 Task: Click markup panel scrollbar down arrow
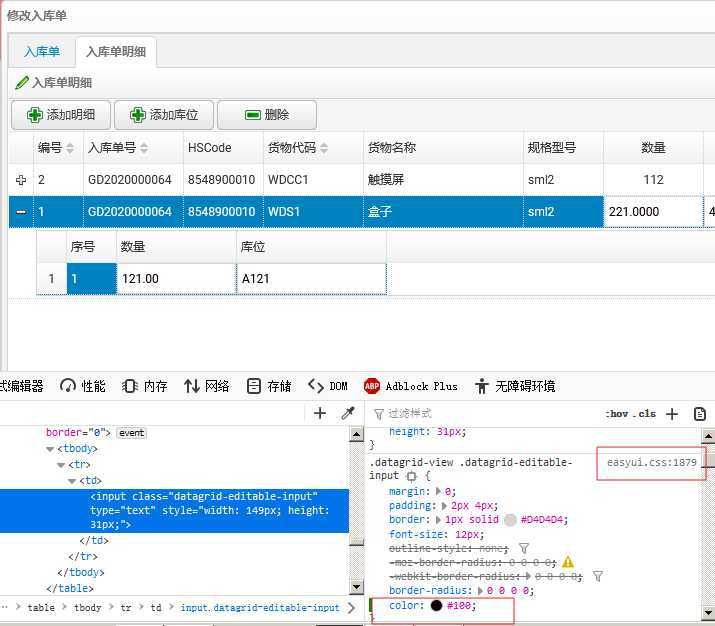coord(357,587)
